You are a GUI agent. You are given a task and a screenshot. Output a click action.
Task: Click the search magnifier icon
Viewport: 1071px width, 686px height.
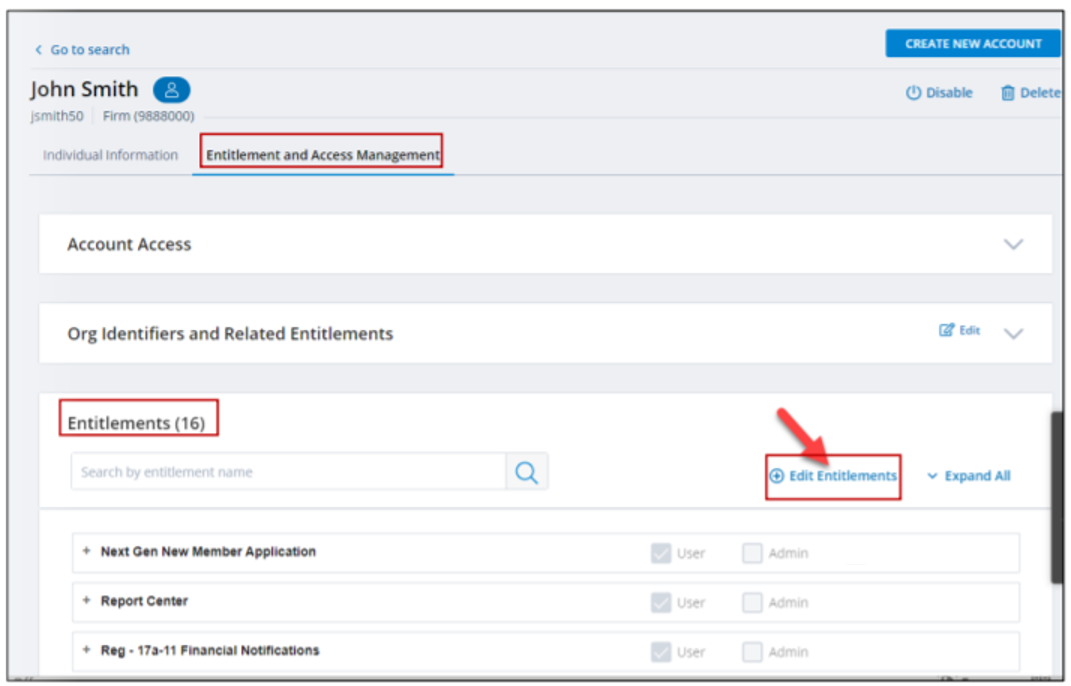point(527,472)
